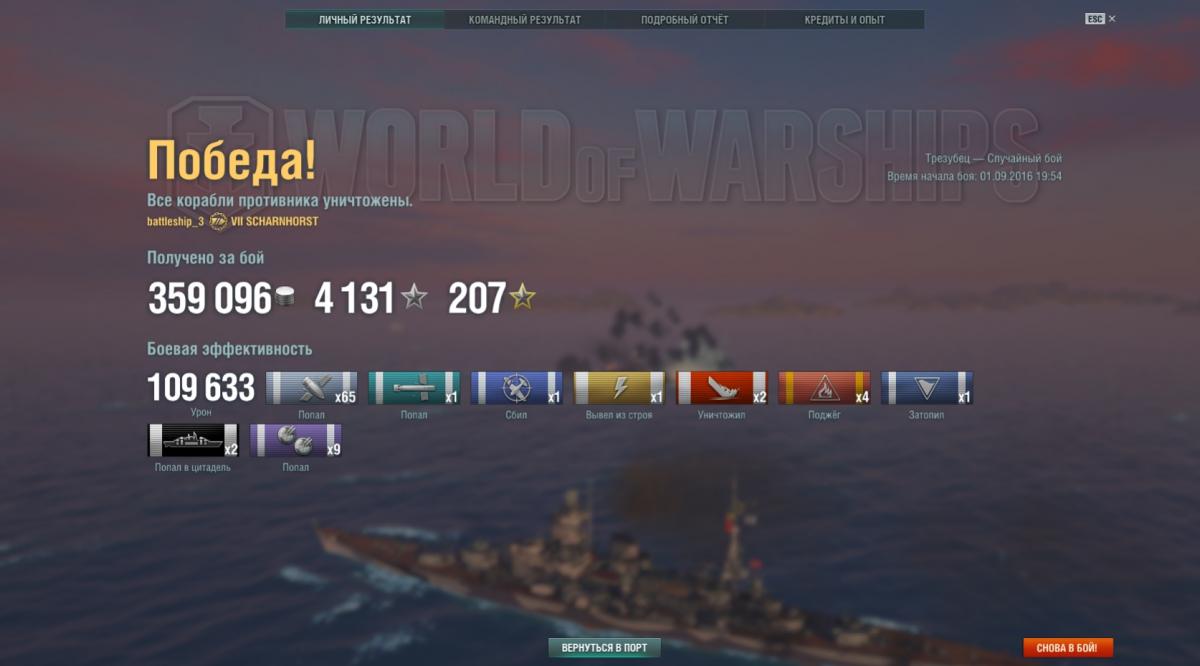1200x666 pixels.
Task: Select the torpedo hit ribbon x1
Action: (414, 388)
